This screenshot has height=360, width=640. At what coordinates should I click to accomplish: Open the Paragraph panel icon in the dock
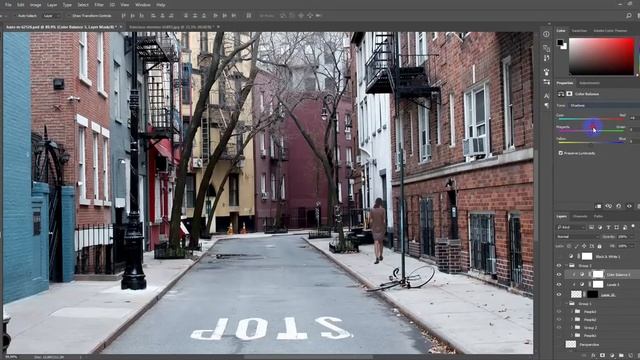click(546, 105)
